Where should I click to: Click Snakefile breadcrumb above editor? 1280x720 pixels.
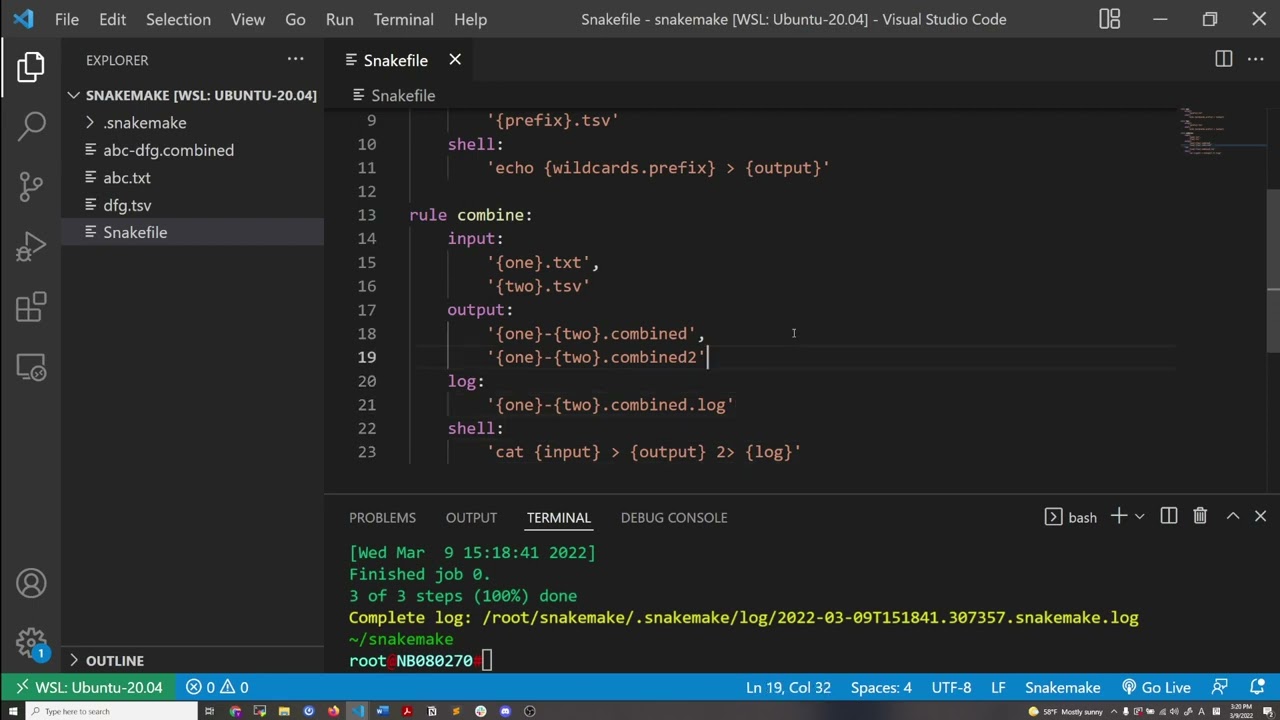coord(394,95)
